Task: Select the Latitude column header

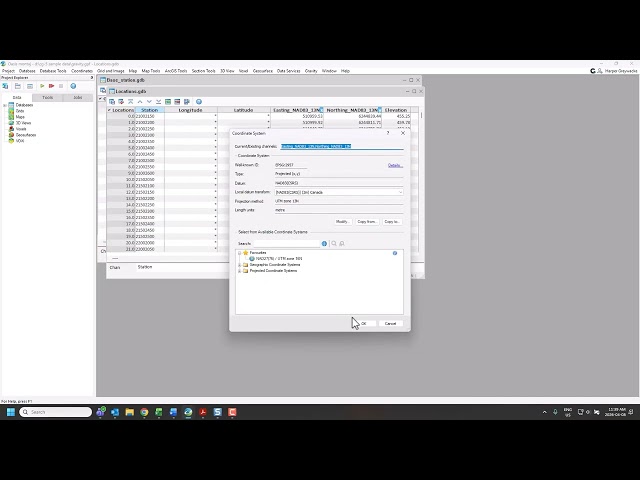Action: pos(244,110)
